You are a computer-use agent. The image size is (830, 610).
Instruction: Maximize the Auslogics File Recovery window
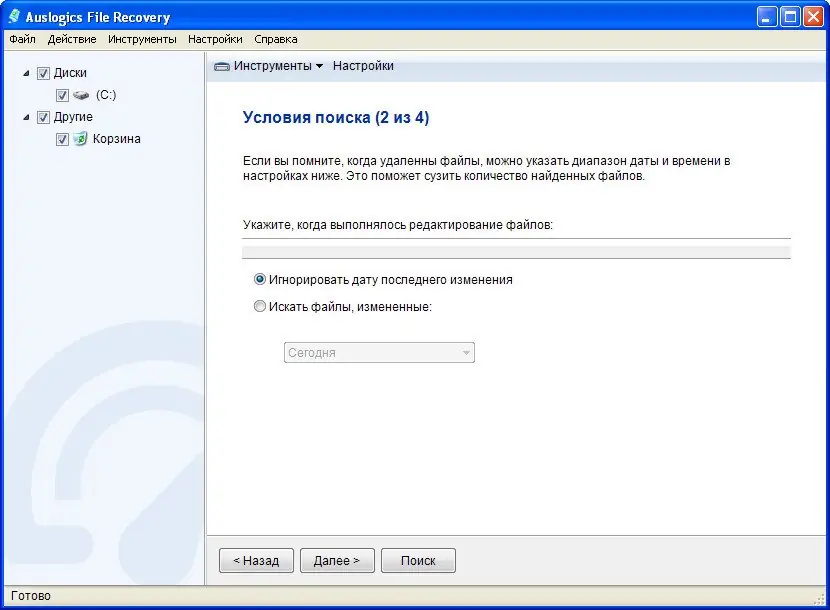[x=790, y=17]
